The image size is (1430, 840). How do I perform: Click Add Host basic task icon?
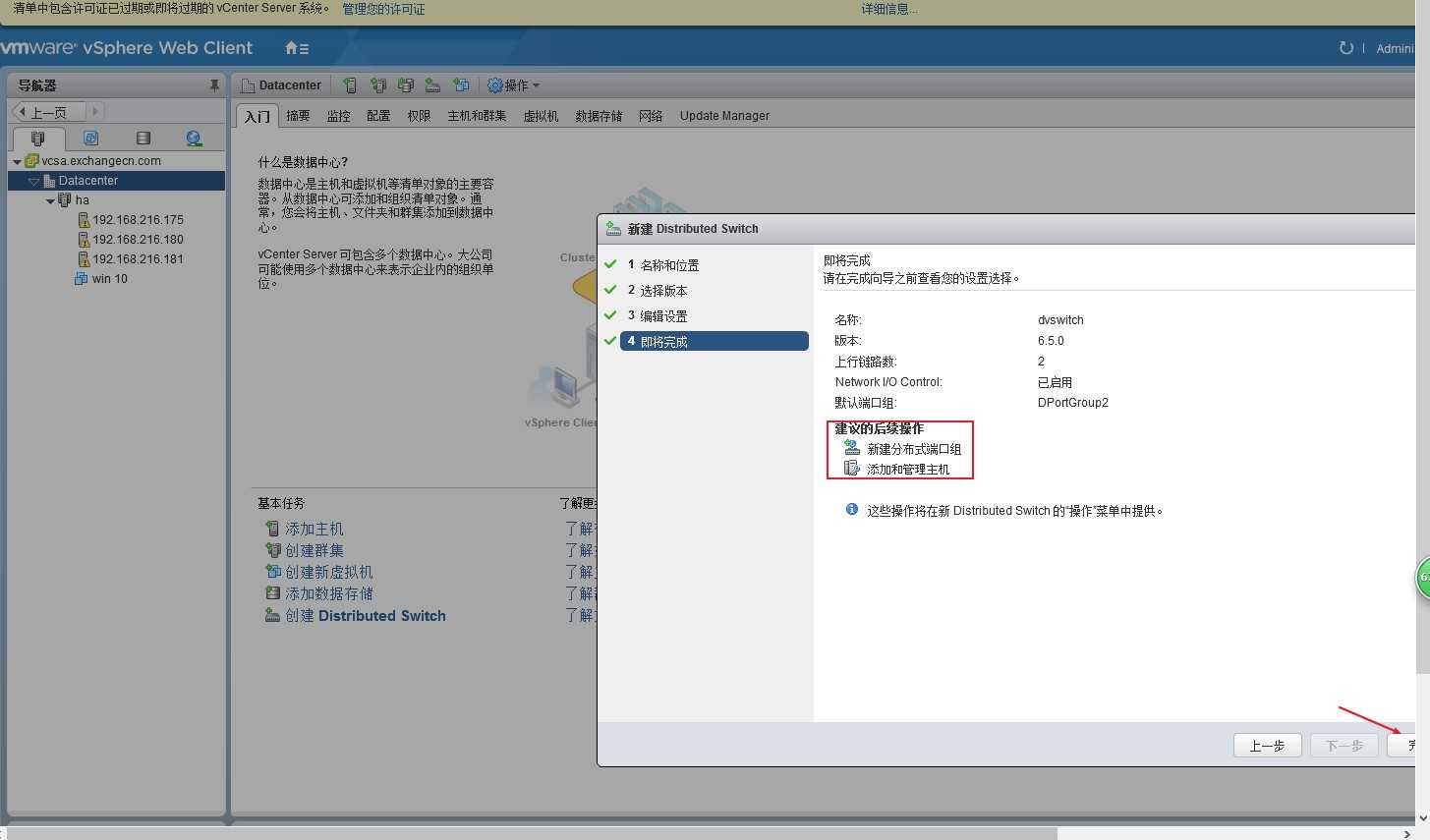(272, 529)
